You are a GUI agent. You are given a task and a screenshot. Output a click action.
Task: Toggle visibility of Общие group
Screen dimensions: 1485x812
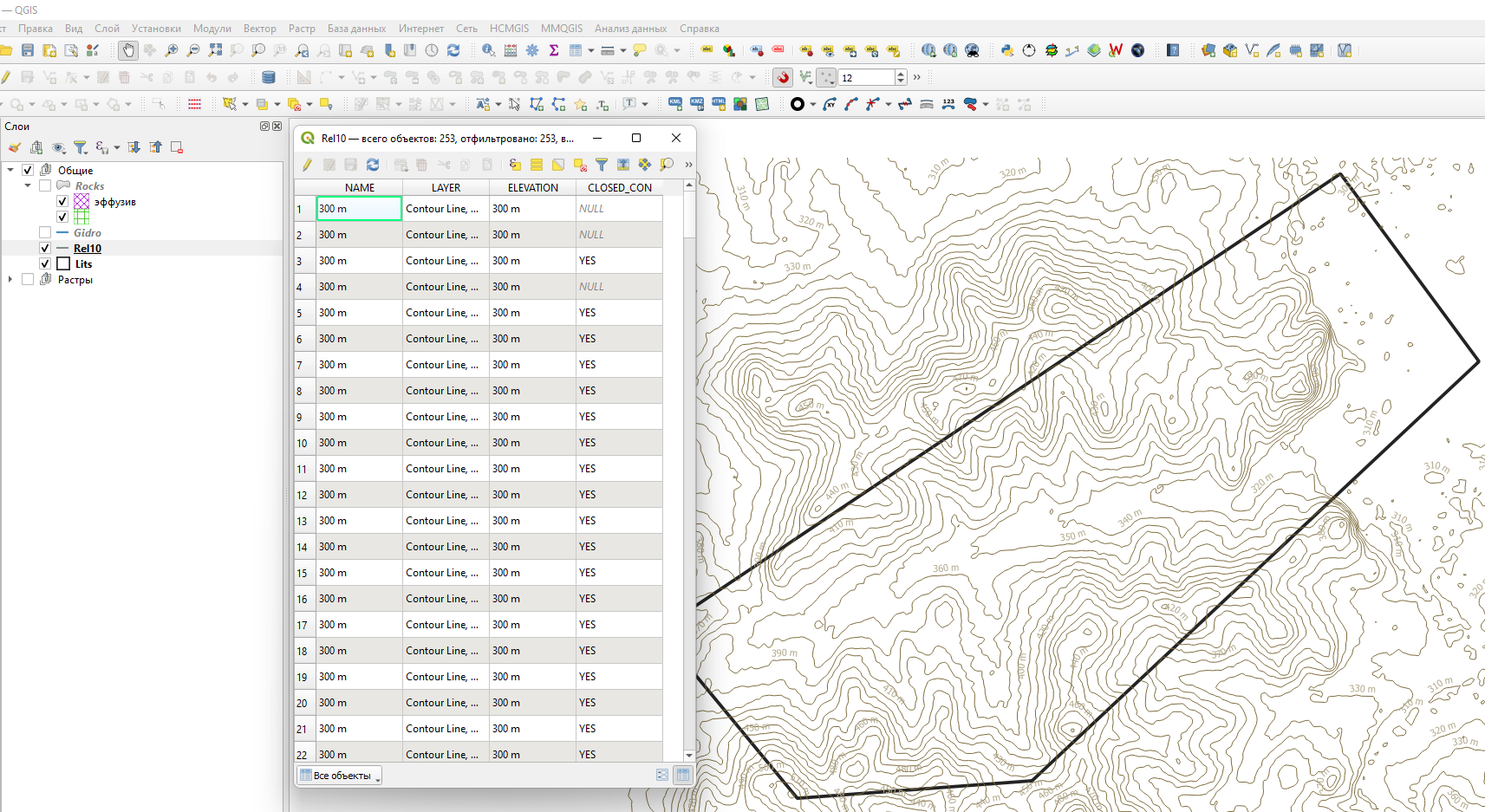(x=28, y=171)
